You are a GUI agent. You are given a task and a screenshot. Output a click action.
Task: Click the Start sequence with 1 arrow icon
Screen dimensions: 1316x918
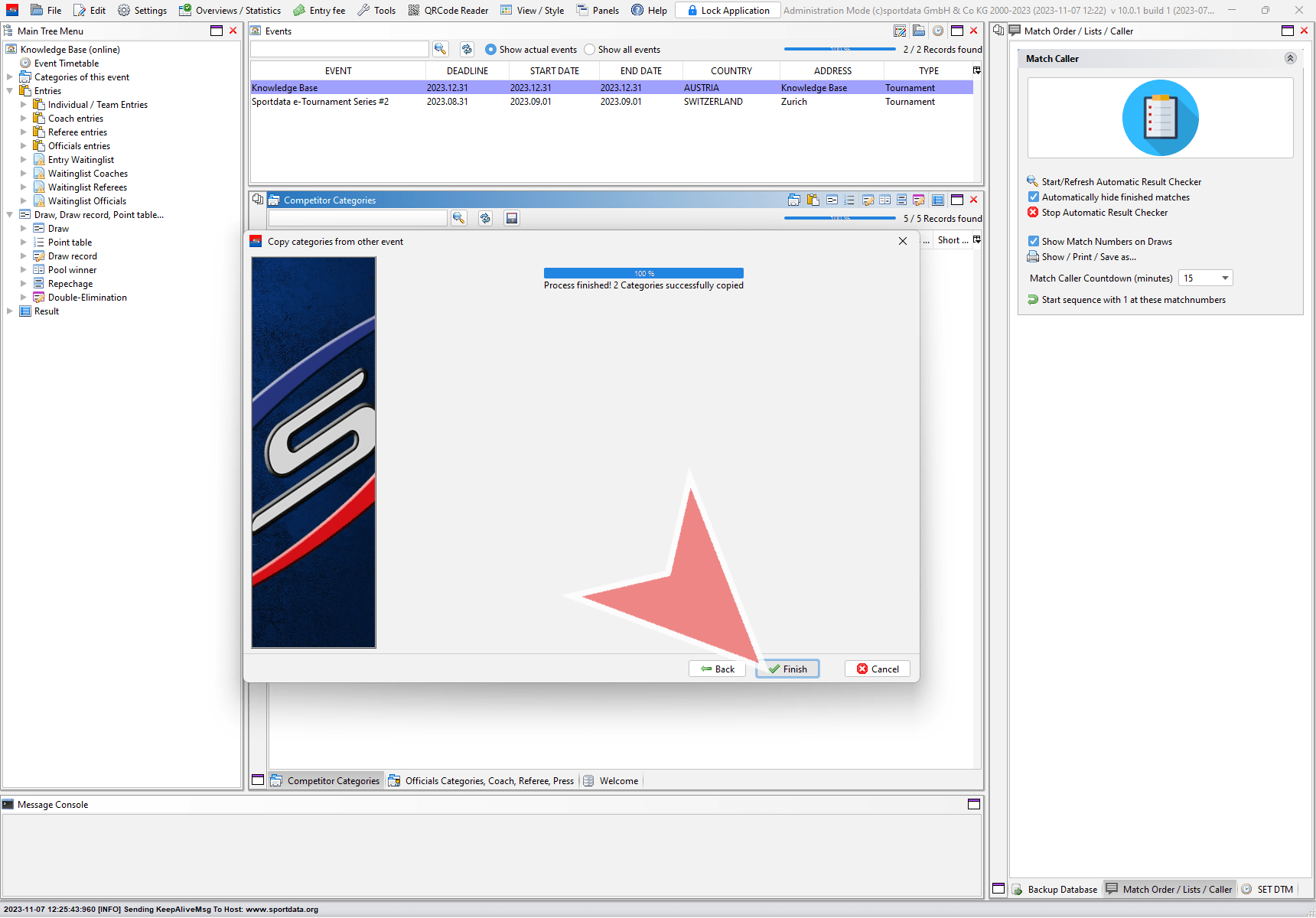coord(1033,300)
